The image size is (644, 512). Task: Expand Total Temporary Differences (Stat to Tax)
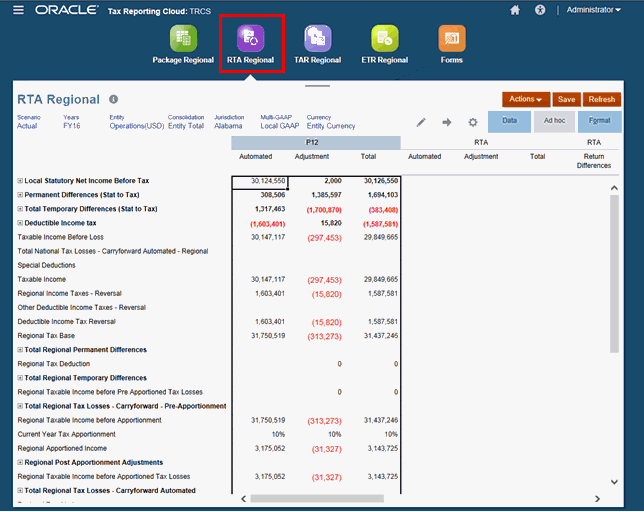20,209
